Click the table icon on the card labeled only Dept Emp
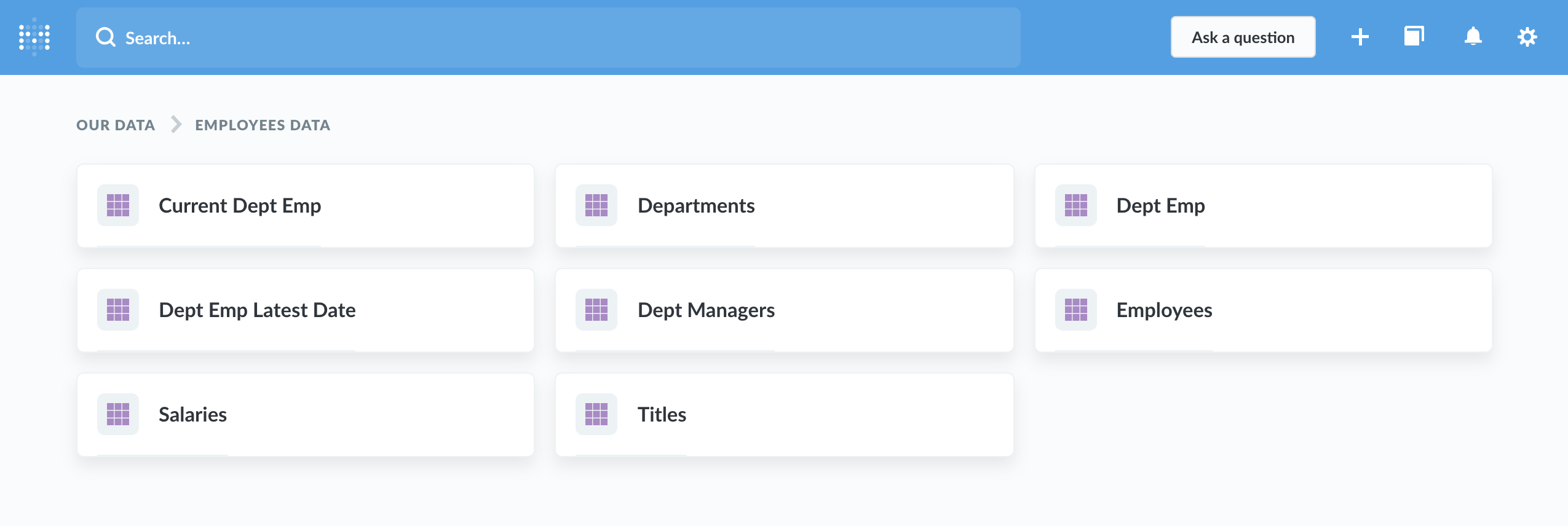Viewport: 1568px width, 526px height. [1076, 205]
